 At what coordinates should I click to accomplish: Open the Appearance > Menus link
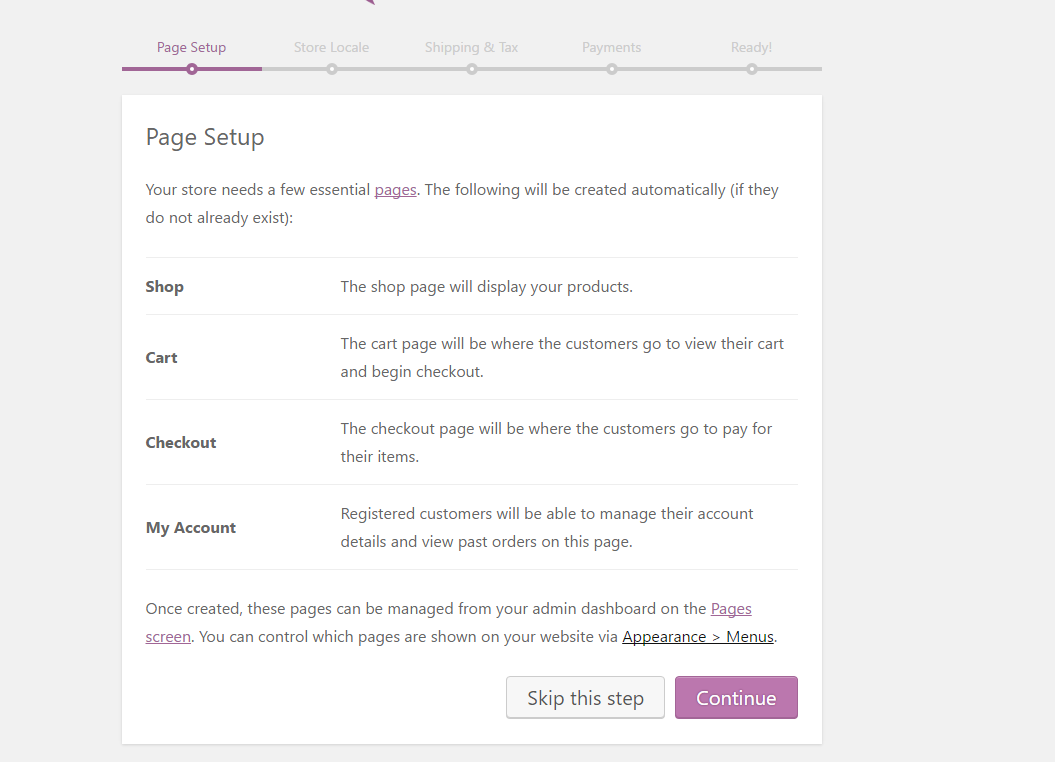click(x=698, y=637)
